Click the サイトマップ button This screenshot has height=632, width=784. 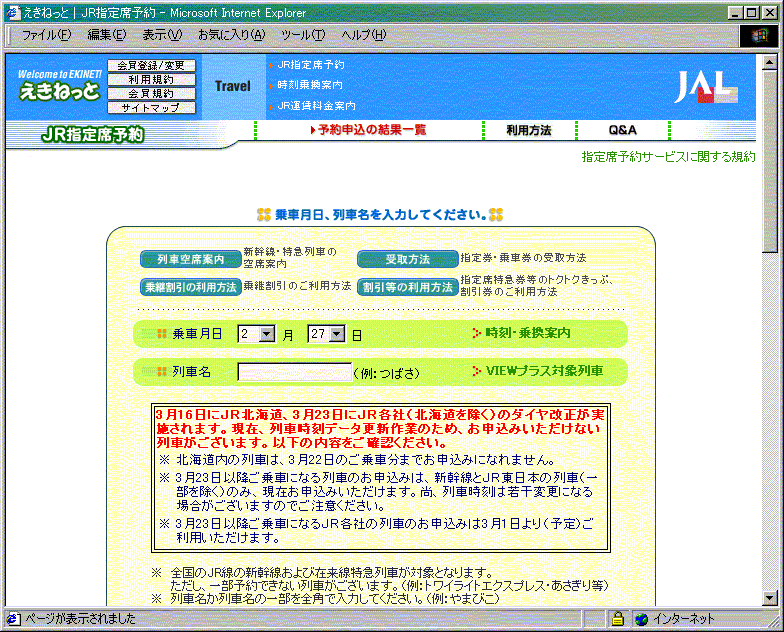pos(152,108)
